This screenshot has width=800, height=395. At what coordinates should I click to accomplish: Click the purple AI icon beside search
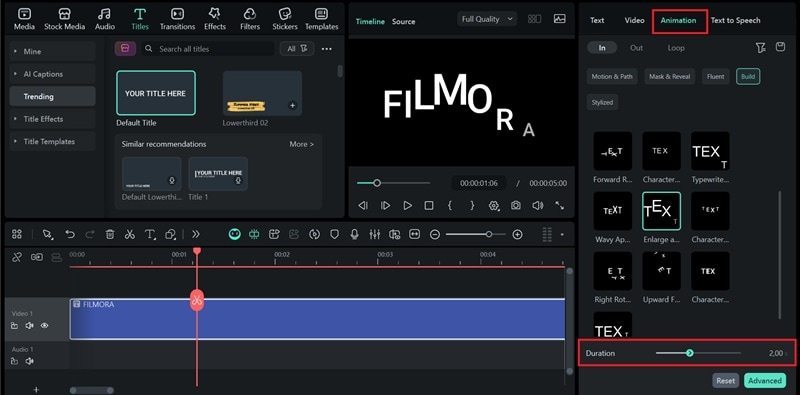click(125, 48)
